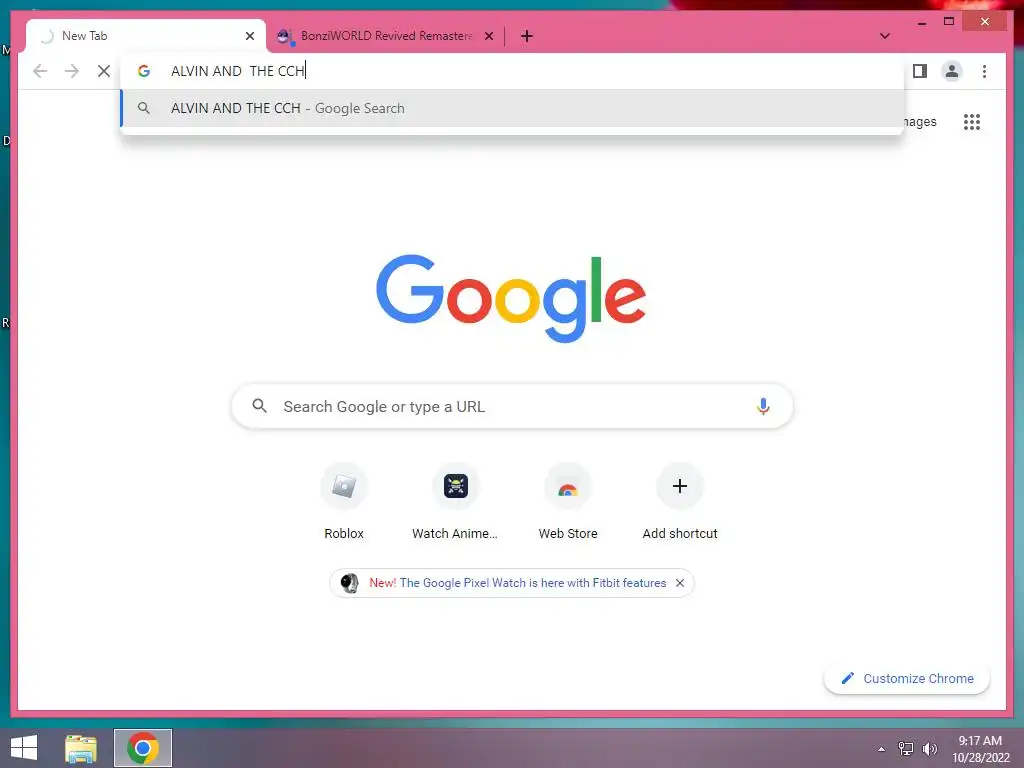Close the BonziWORLD Revived tab
This screenshot has width=1024, height=768.
489,36
